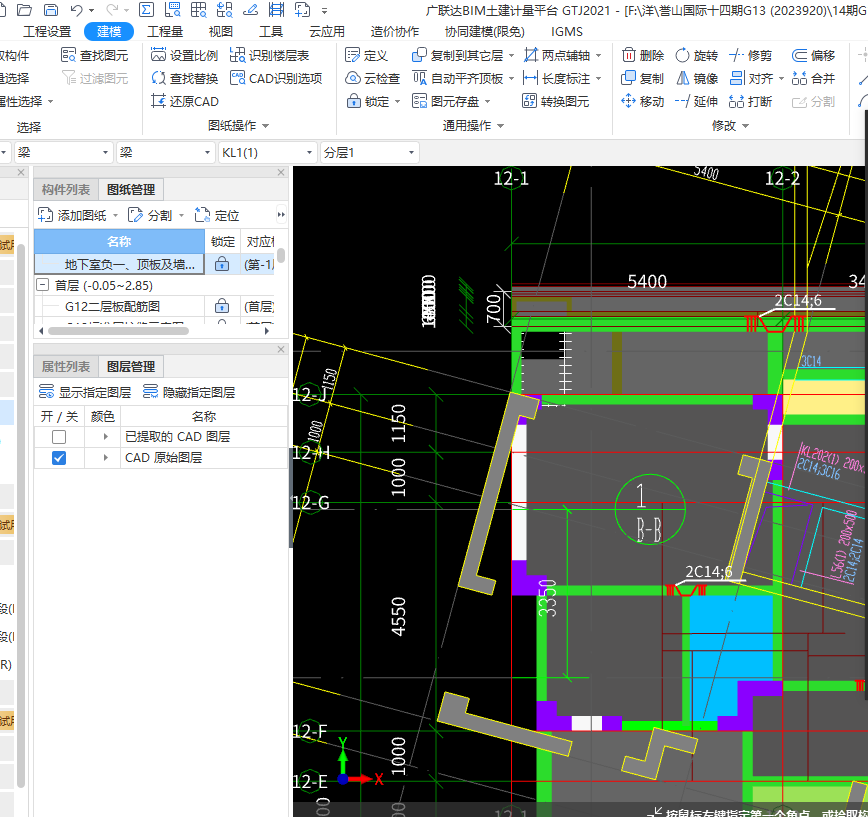
Task: Click the 复制 copy tool
Action: click(642, 79)
